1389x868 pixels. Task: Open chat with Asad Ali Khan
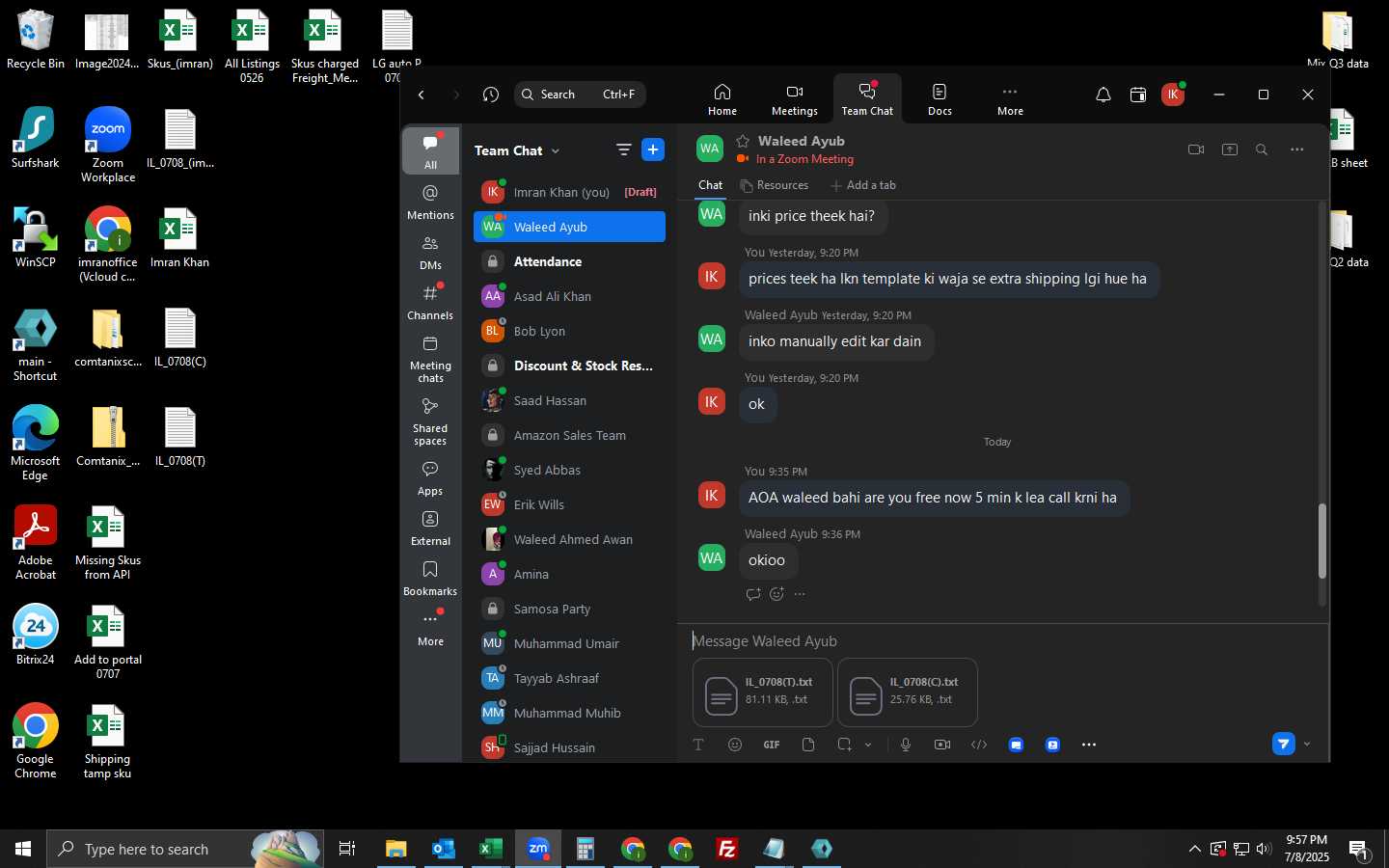[569, 296]
